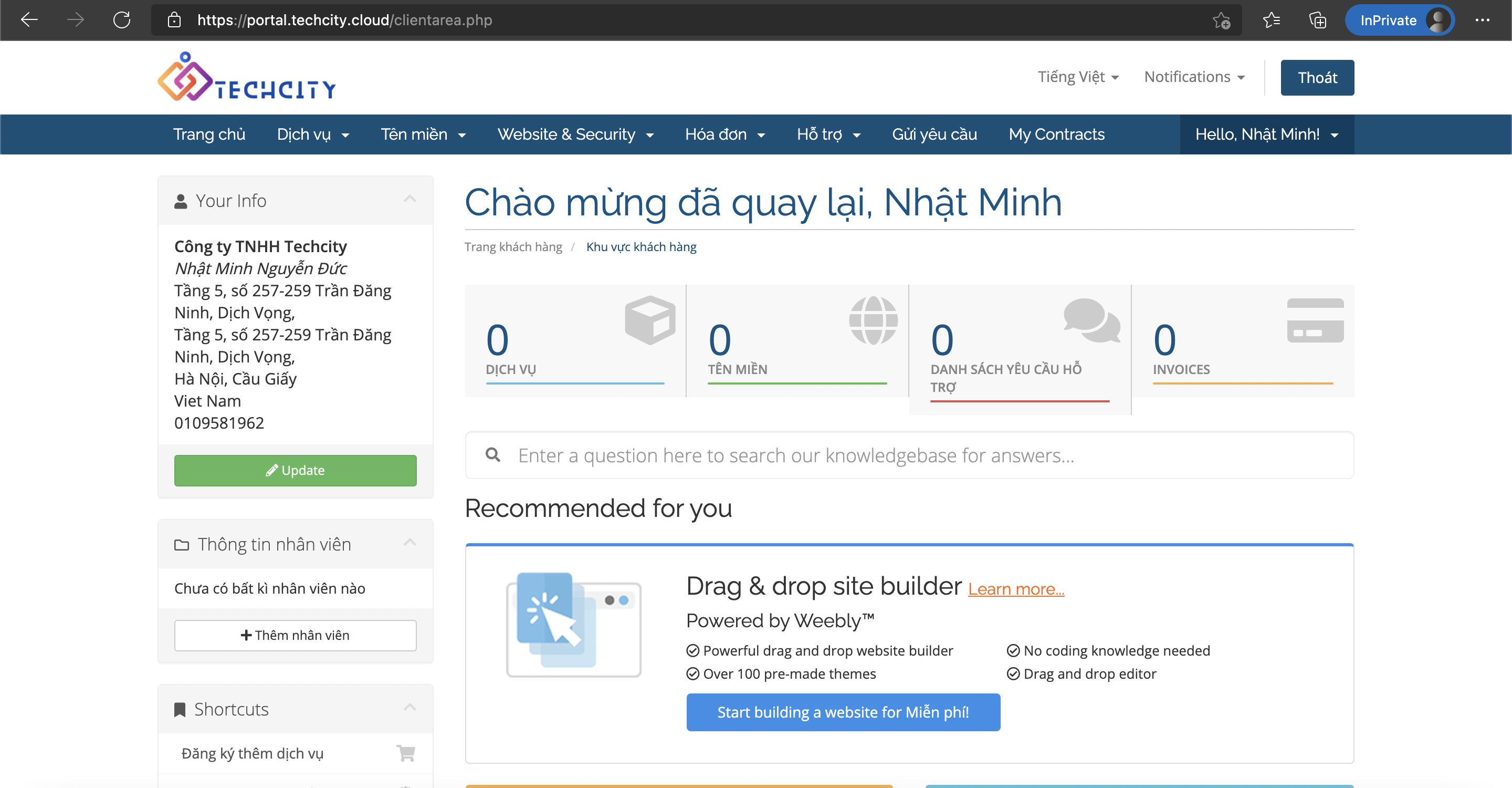Focus the knowledgebase search input field

click(909, 455)
